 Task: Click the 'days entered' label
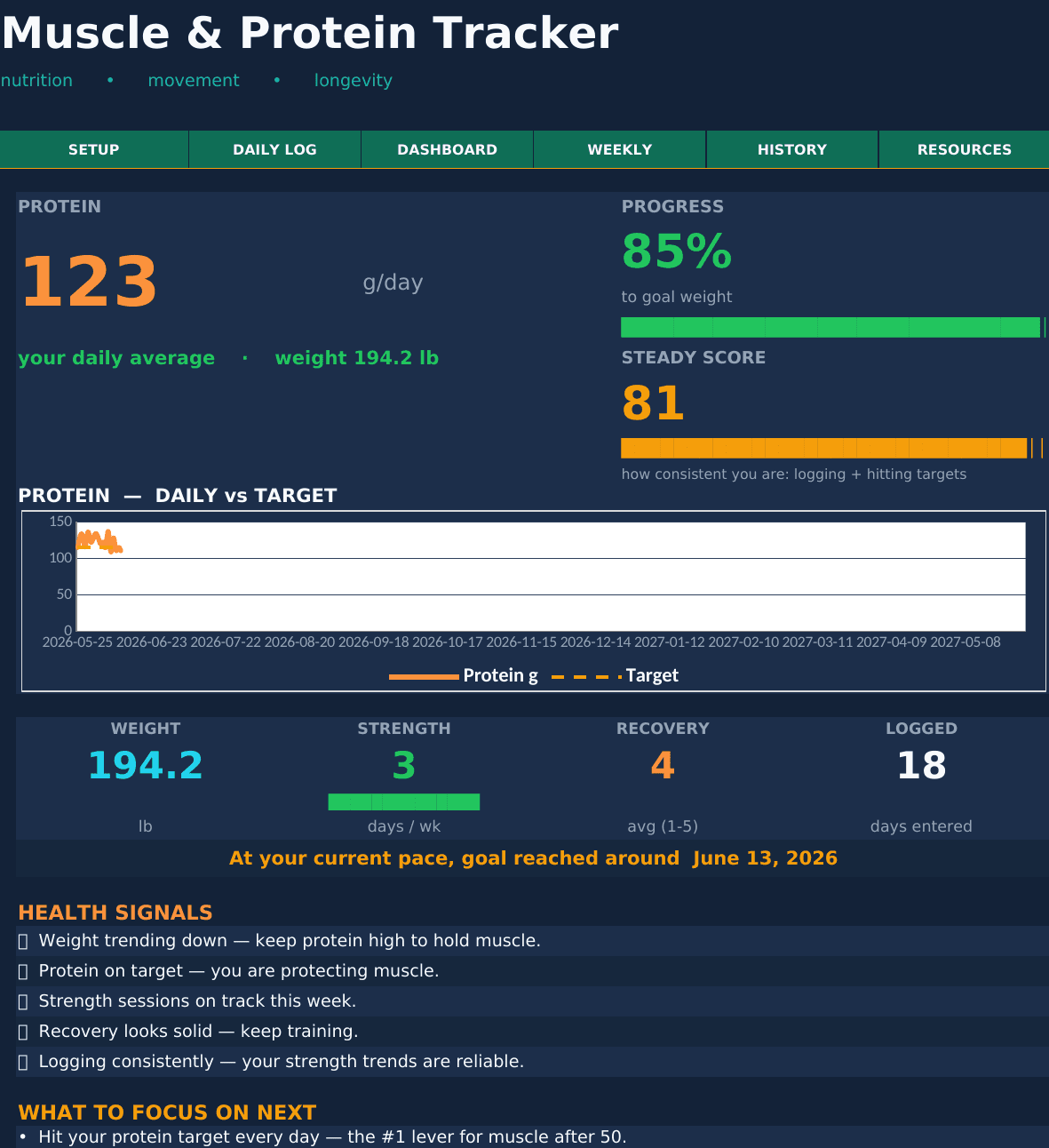pyautogui.click(x=921, y=826)
